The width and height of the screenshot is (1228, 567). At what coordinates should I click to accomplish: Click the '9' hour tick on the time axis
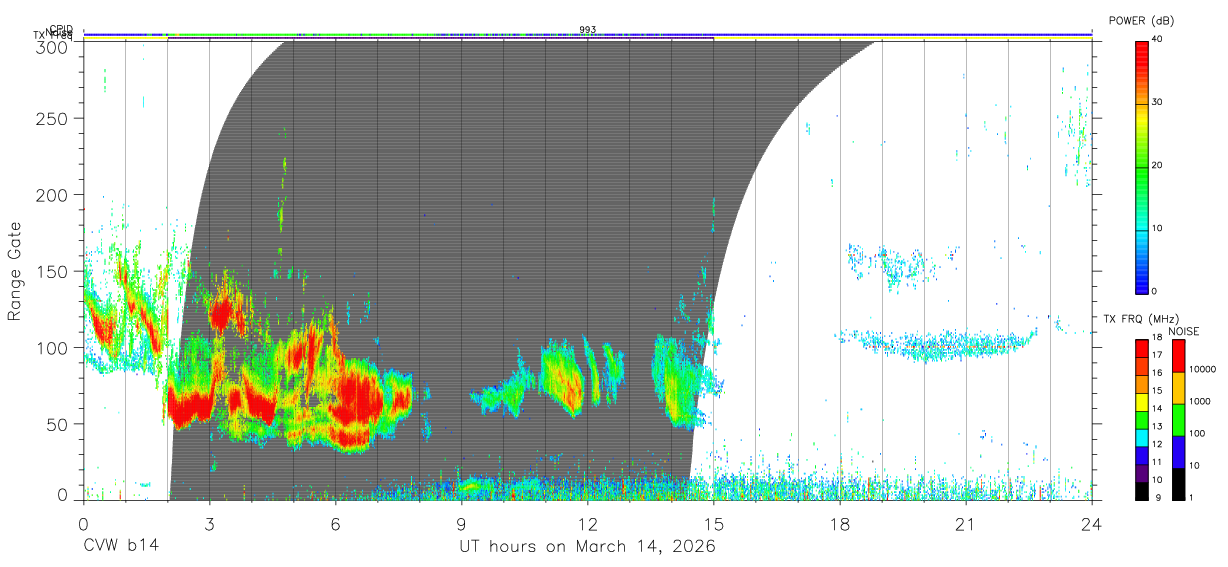[461, 523]
